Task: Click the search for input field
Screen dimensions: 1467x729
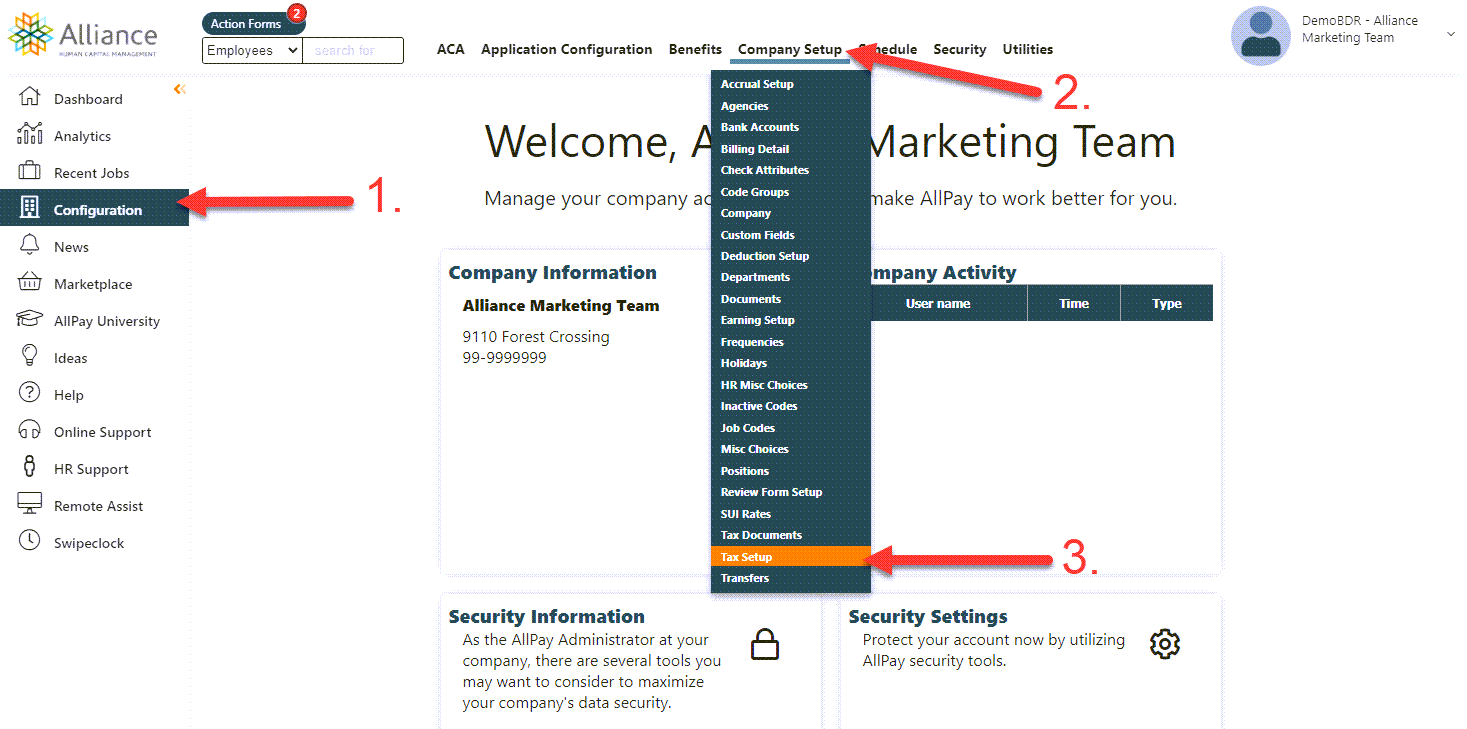Action: click(353, 50)
